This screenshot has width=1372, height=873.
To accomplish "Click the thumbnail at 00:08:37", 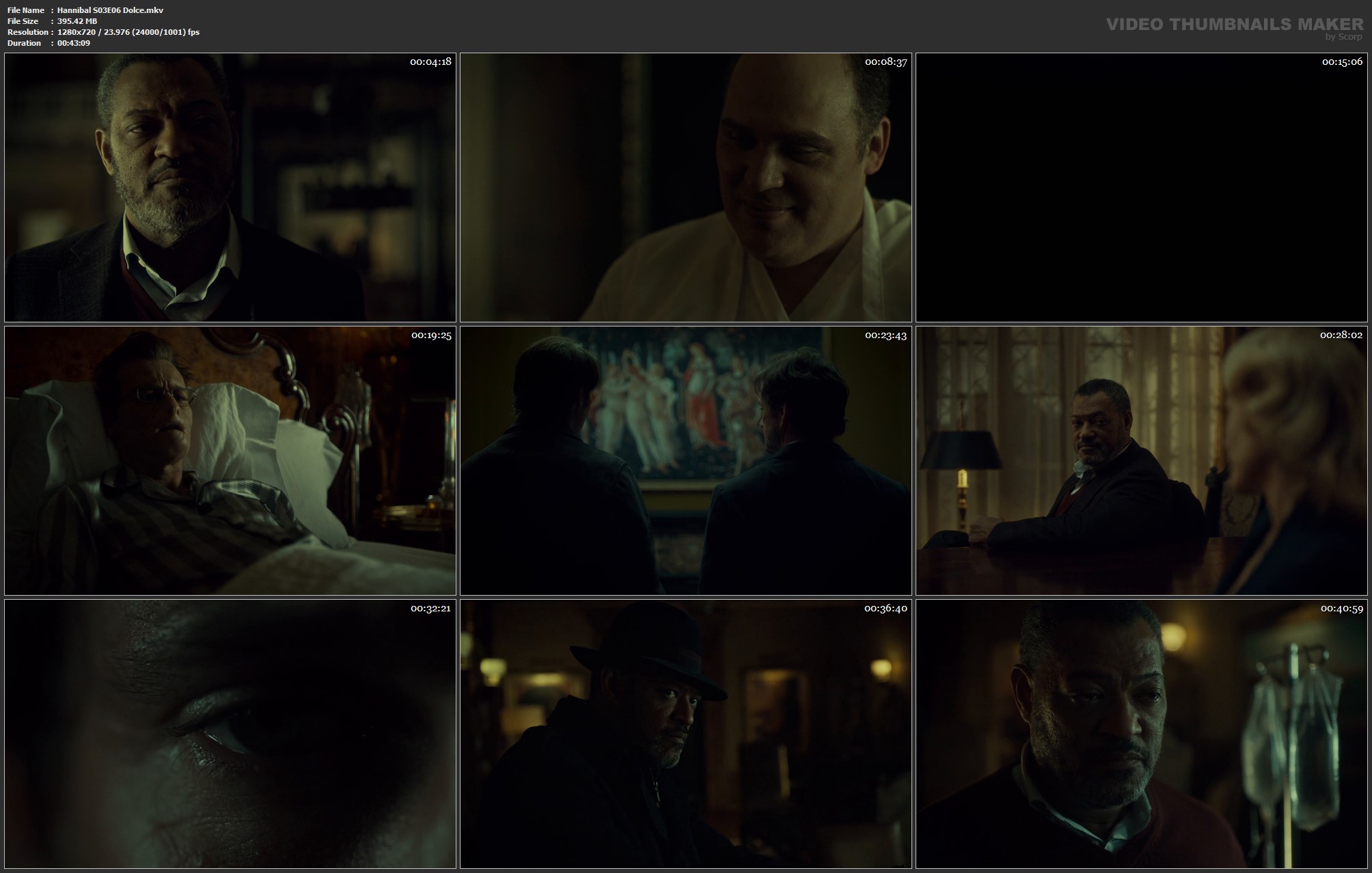I will (x=685, y=187).
